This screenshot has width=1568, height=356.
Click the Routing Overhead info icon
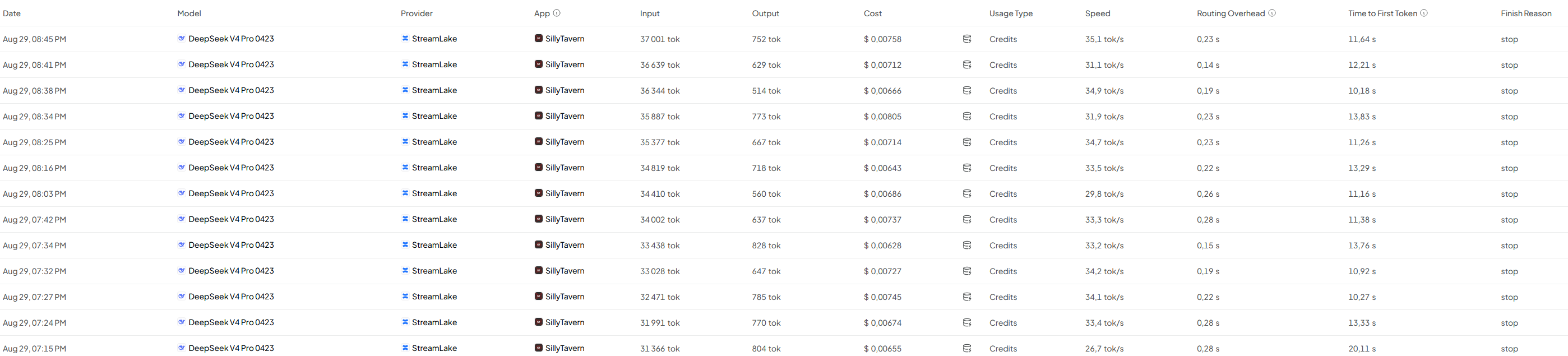point(1271,13)
